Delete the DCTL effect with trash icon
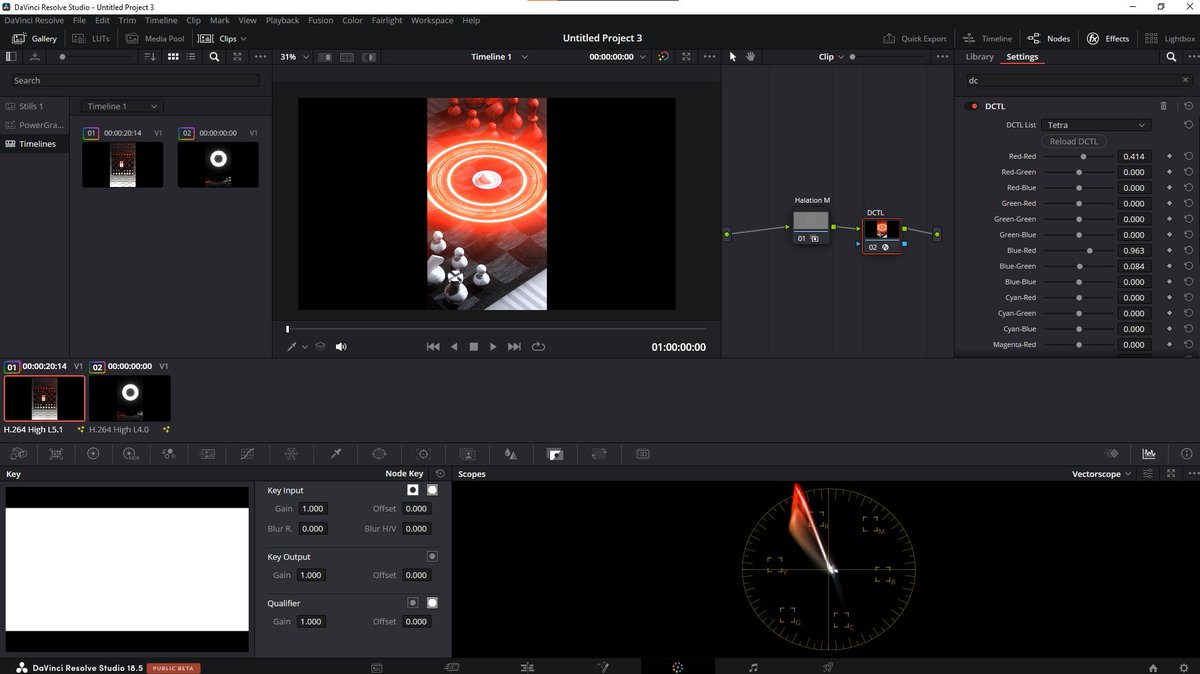 tap(1163, 106)
